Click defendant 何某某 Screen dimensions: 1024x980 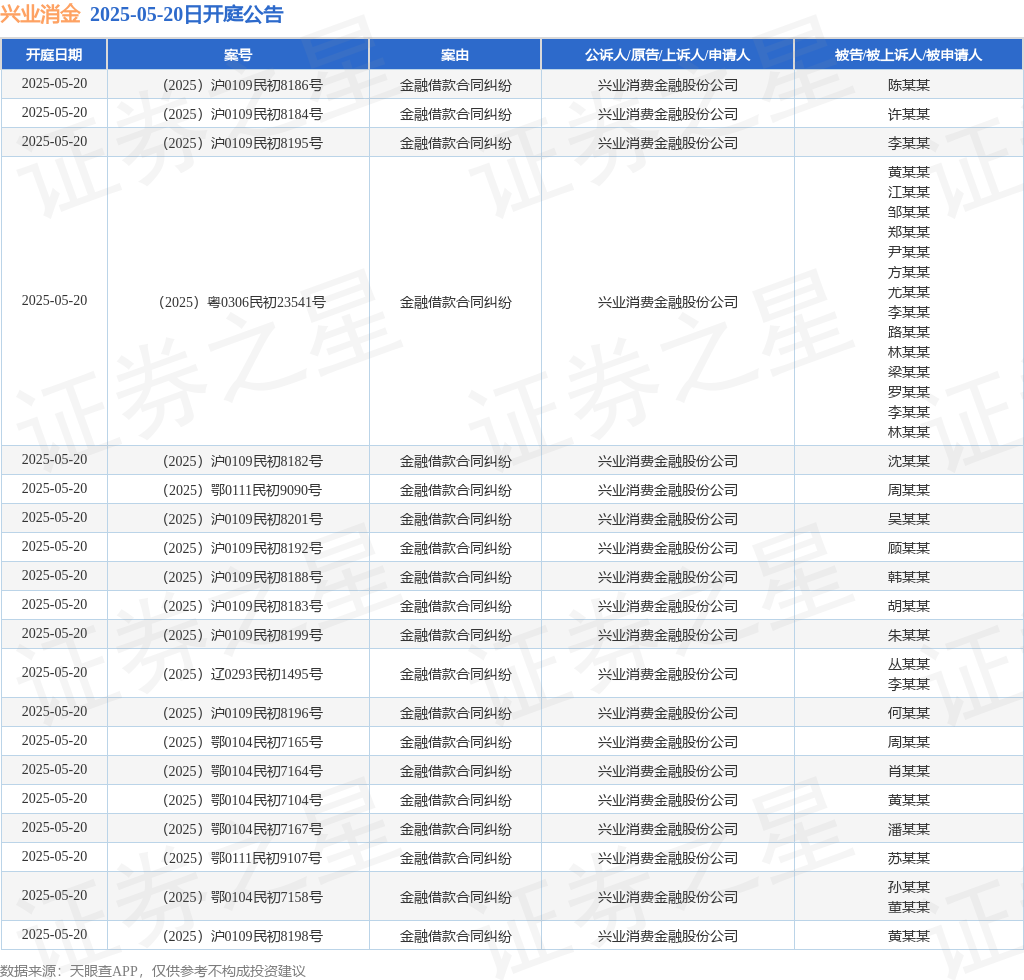coord(908,713)
